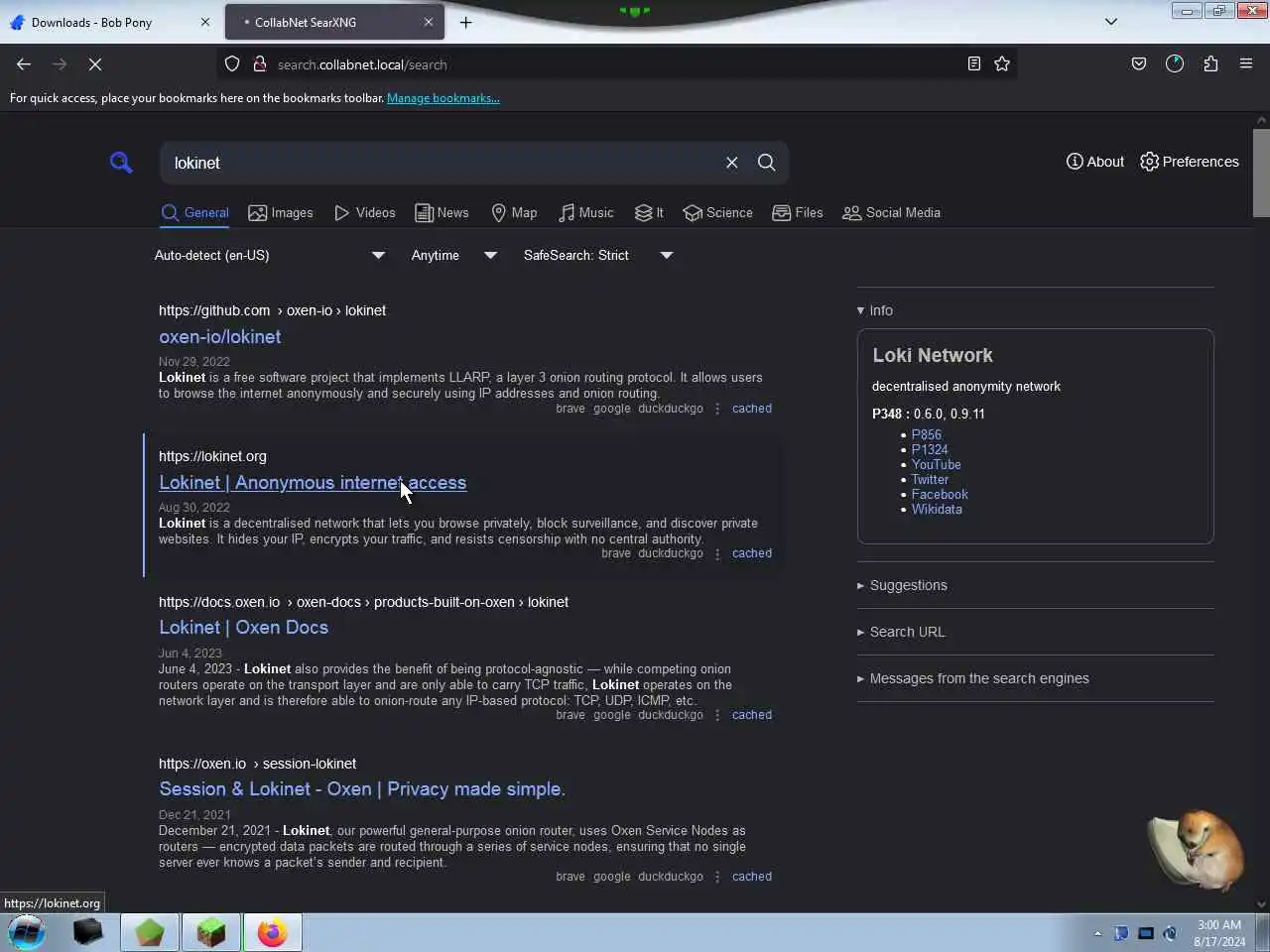Open the Anytime time range dropdown
This screenshot has height=952, width=1270.
(x=454, y=256)
